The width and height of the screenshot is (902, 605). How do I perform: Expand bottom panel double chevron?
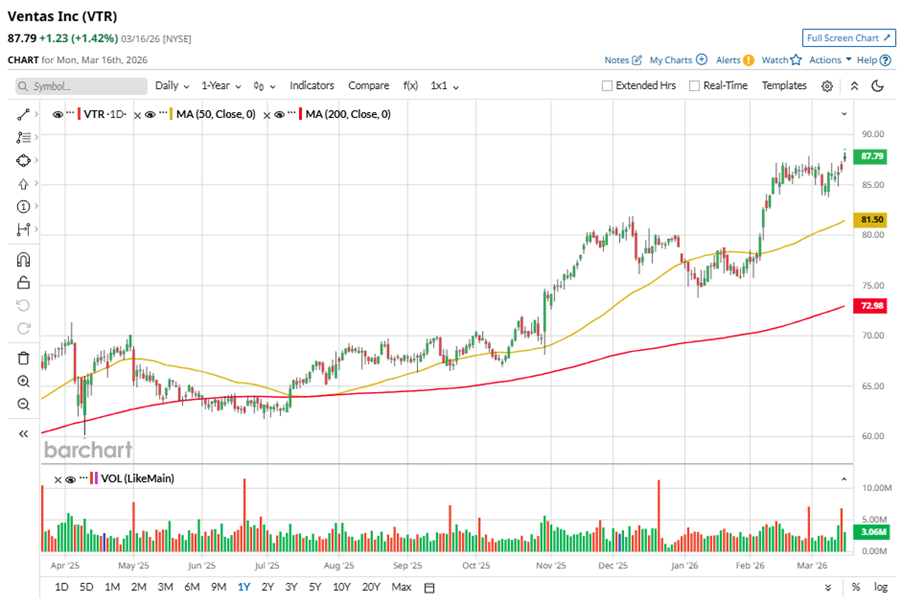point(828,588)
